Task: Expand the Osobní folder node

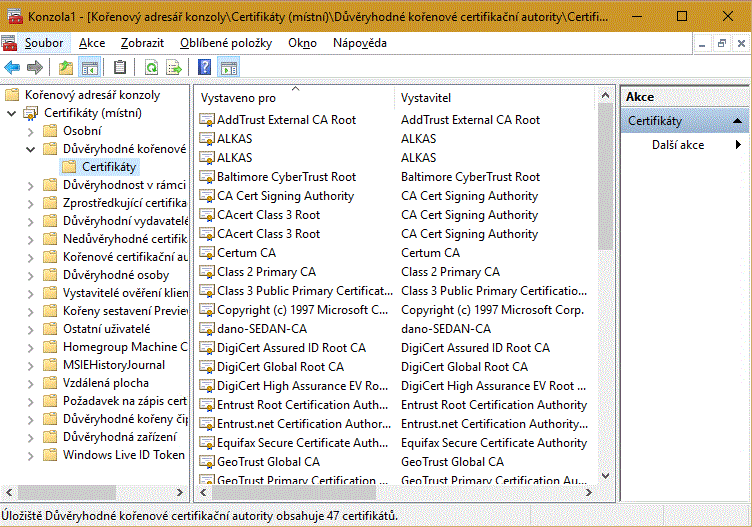Action: pos(31,131)
